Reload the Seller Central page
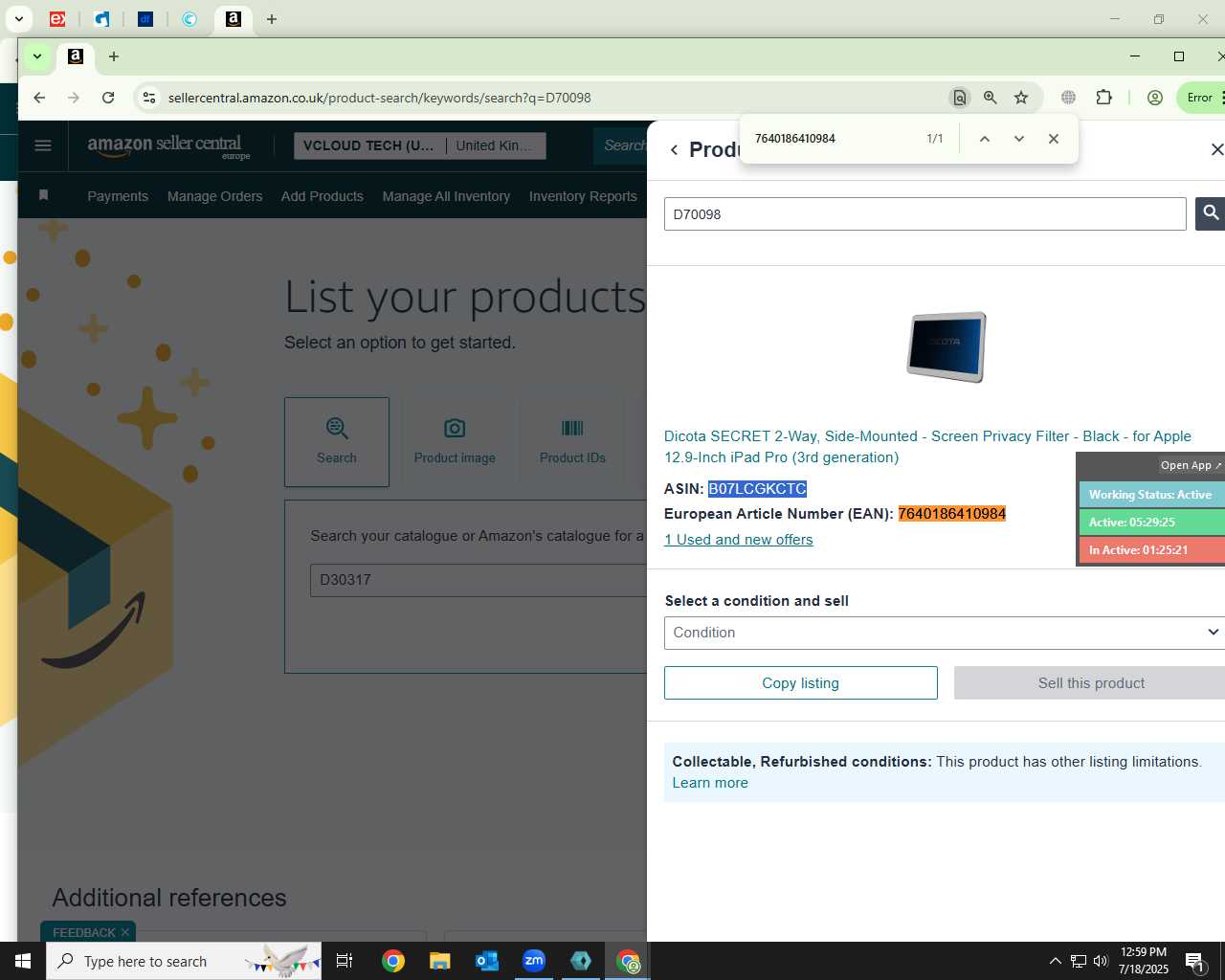The width and height of the screenshot is (1225, 980). (108, 98)
